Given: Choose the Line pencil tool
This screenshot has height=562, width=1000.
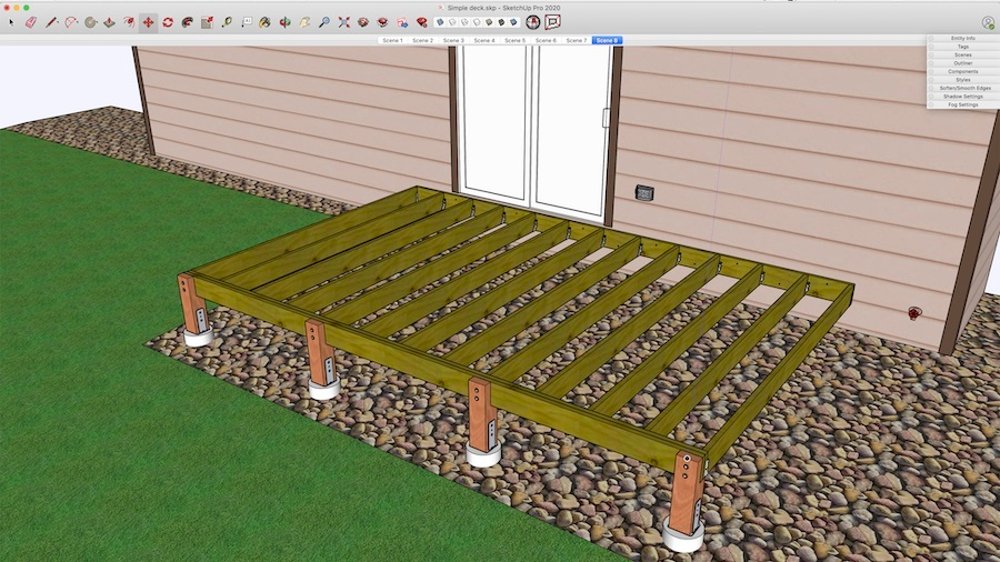Looking at the screenshot, I should pos(50,22).
